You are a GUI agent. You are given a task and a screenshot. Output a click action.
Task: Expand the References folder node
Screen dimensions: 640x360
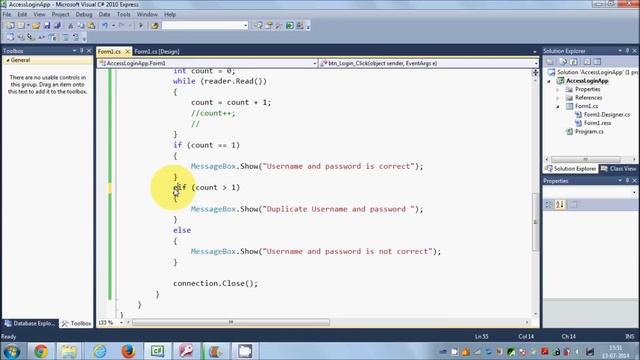coord(558,98)
